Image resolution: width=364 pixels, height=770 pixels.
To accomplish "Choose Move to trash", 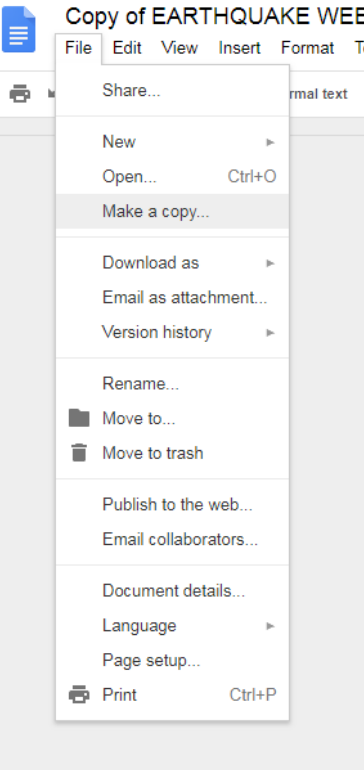I will [172, 453].
